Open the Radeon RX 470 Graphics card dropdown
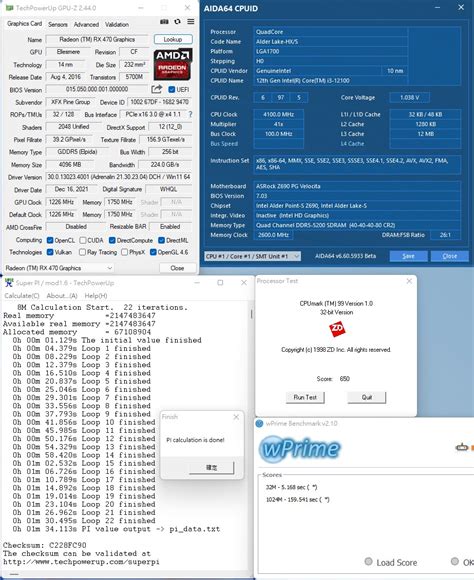This screenshot has width=474, height=580. click(59, 268)
